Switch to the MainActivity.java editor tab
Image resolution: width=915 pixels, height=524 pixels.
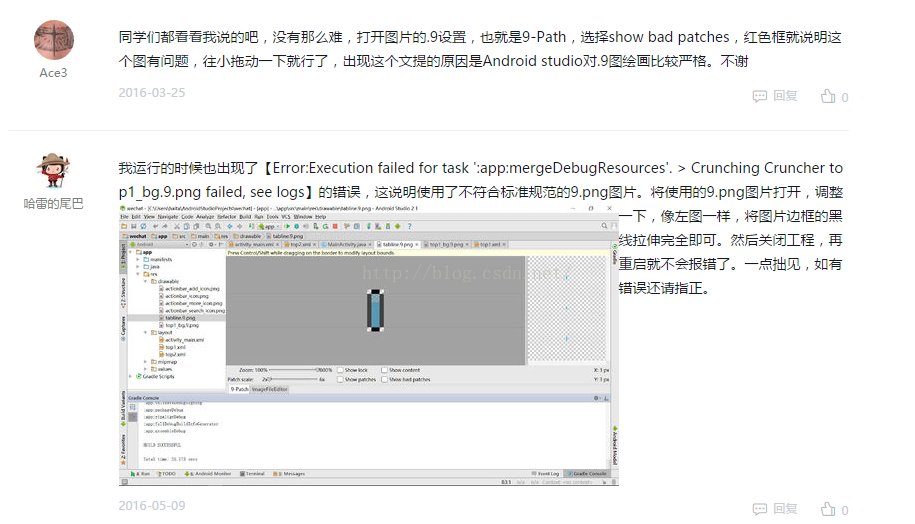[x=347, y=244]
